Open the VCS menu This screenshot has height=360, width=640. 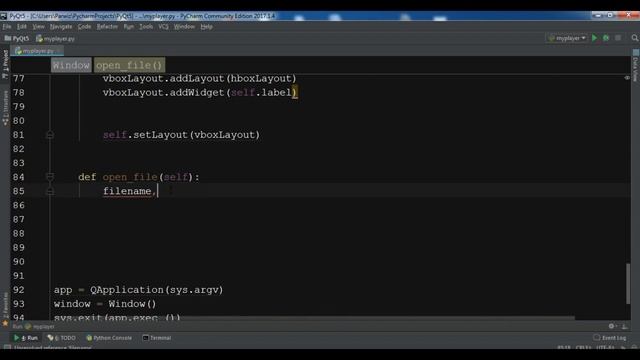[163, 27]
